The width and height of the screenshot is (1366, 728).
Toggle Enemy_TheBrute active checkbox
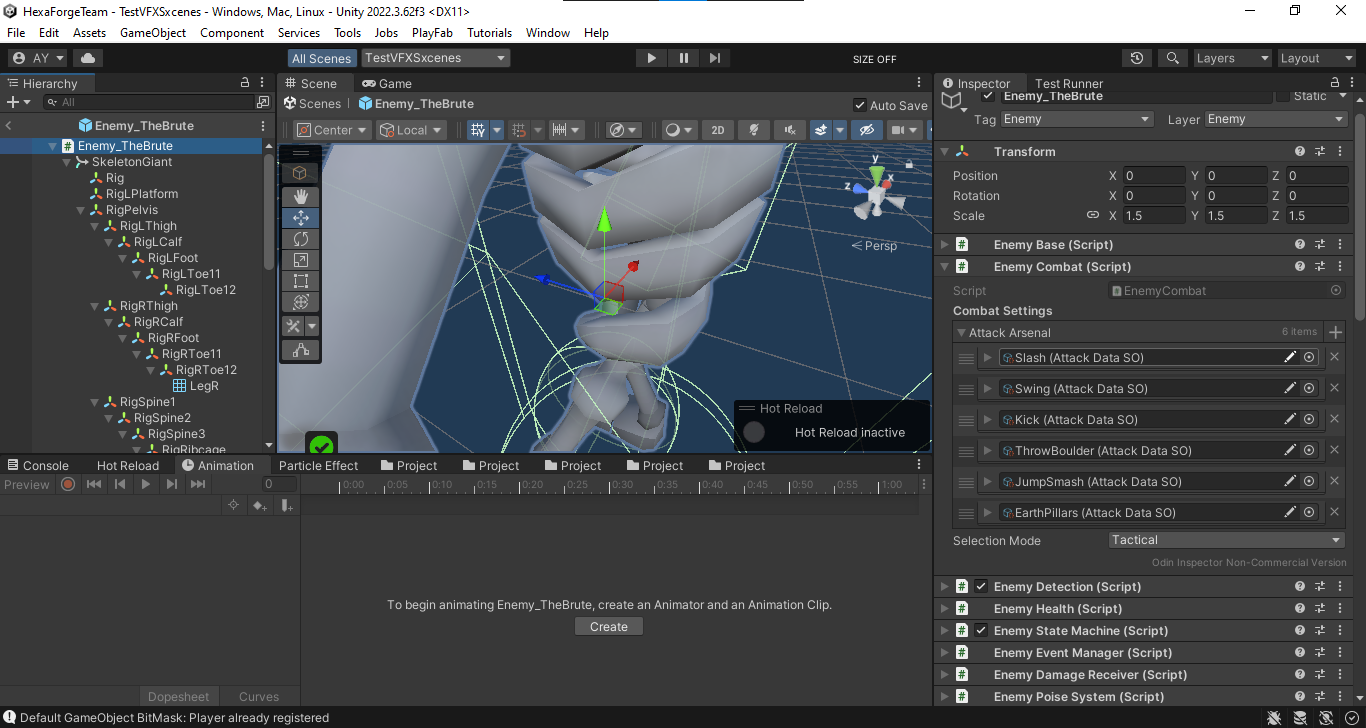click(988, 96)
